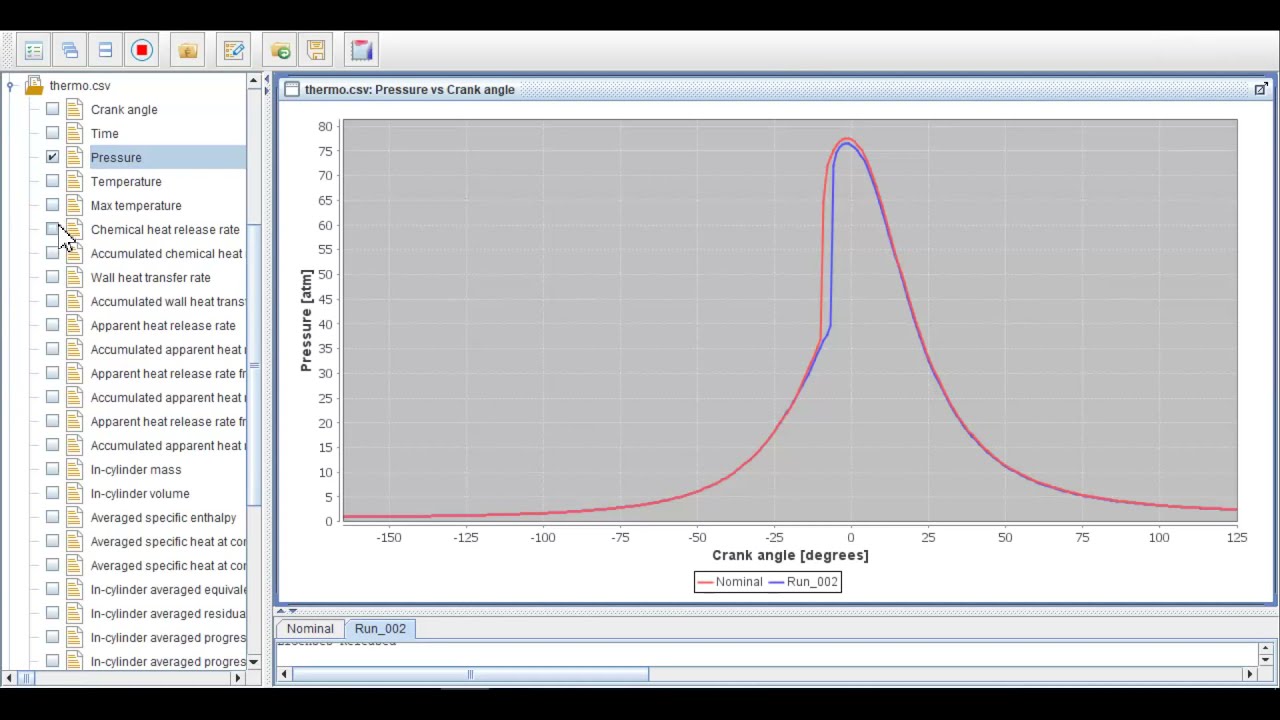Click the Nominal legend entry

point(730,582)
